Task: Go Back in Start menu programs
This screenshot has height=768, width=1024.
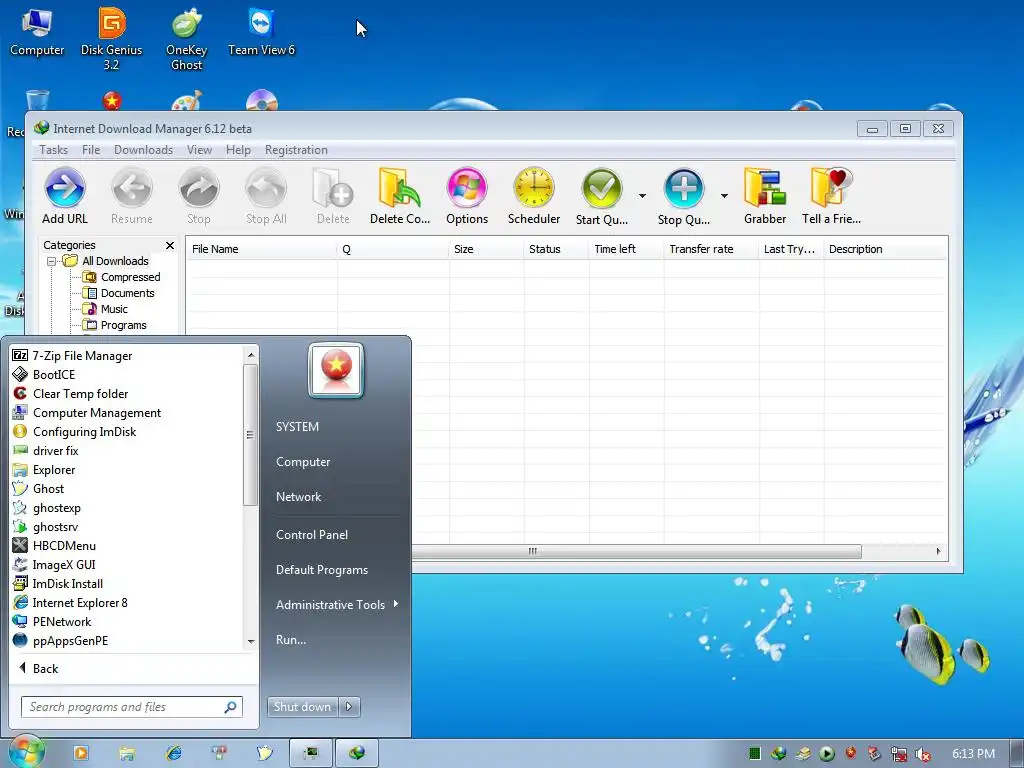Action: coord(39,668)
